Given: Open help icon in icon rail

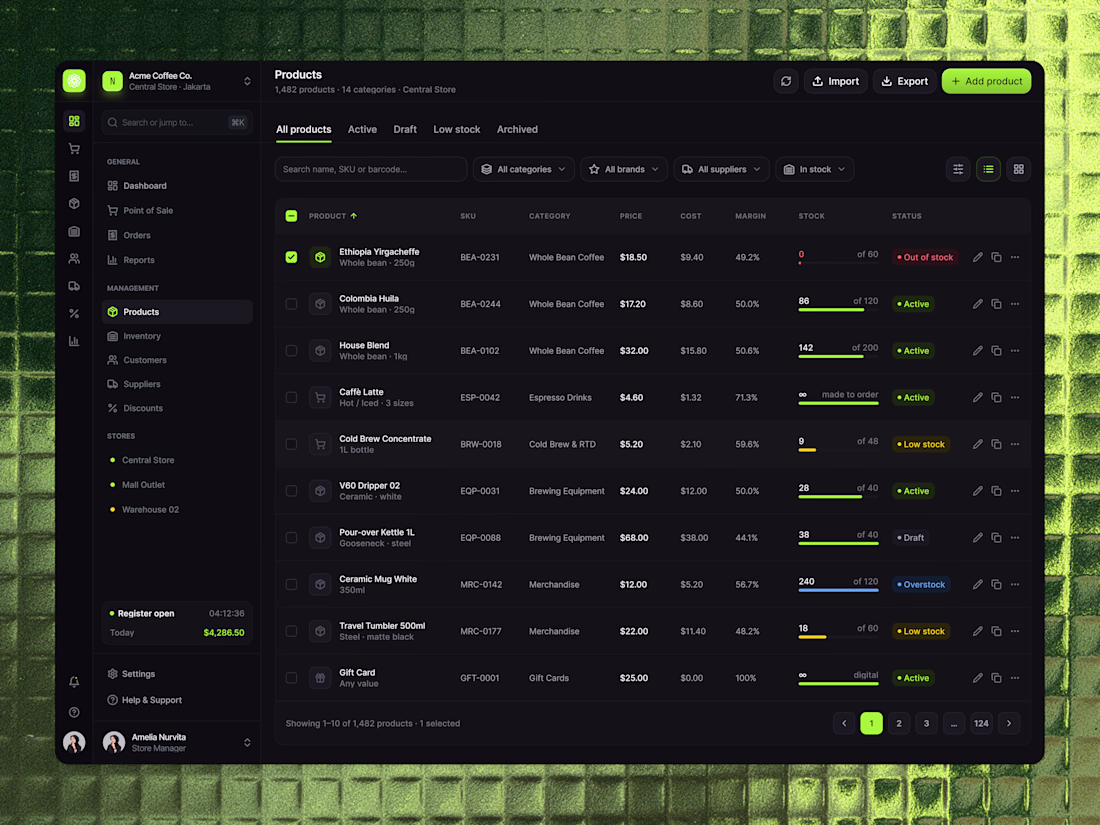Looking at the screenshot, I should click(74, 712).
